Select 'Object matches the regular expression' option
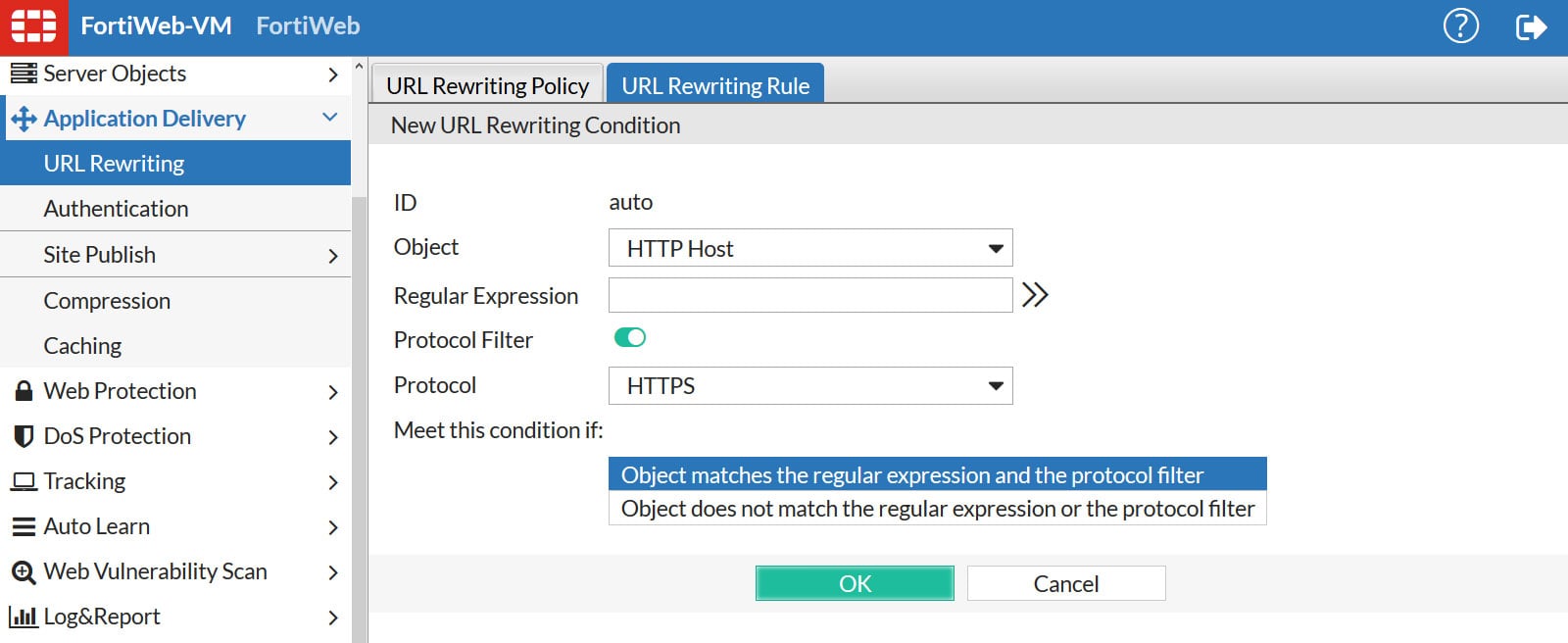This screenshot has width=1568, height=643. pos(938,474)
